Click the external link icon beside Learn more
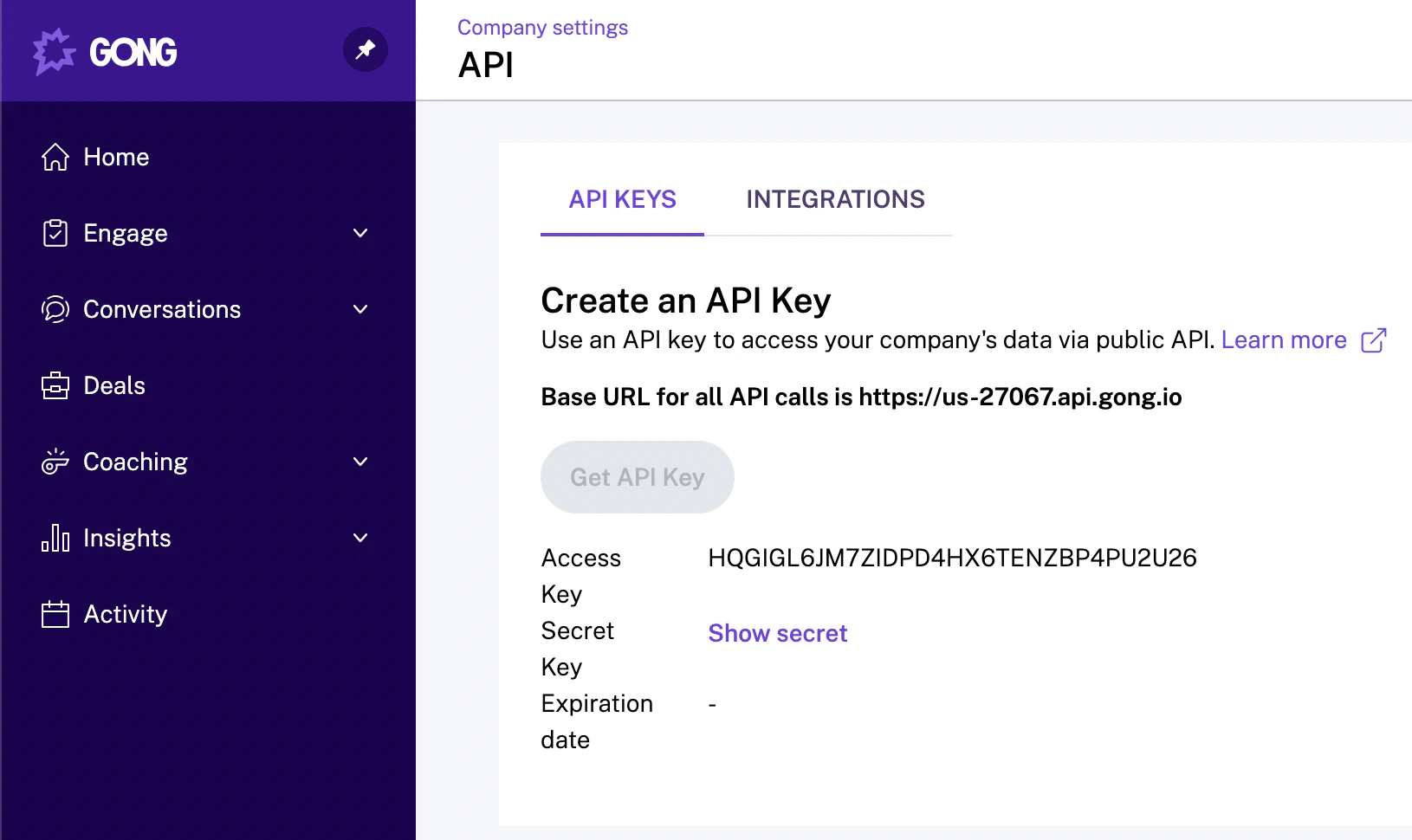The image size is (1412, 840). [x=1375, y=340]
